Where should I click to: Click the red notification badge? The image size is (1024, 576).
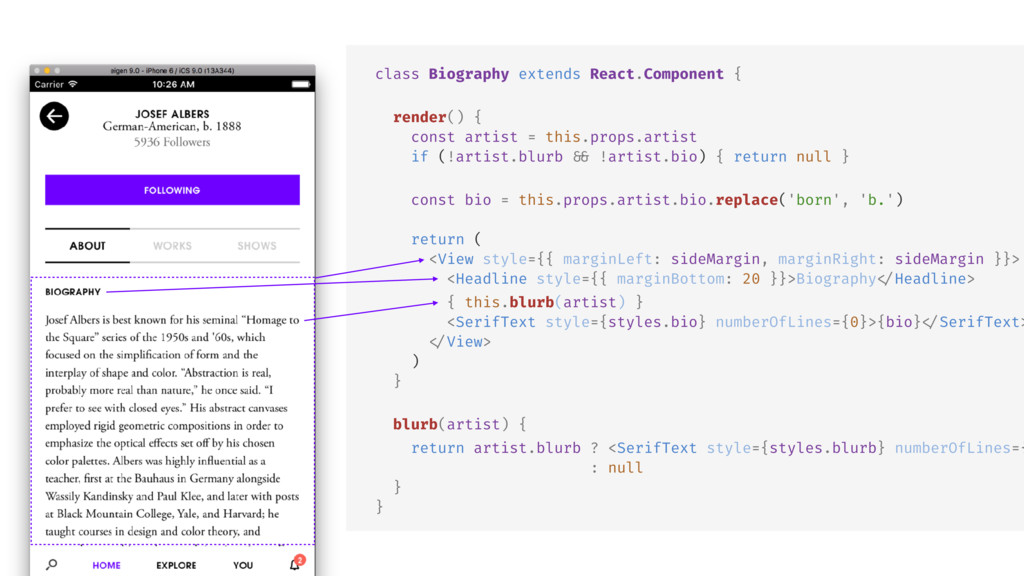coord(300,560)
